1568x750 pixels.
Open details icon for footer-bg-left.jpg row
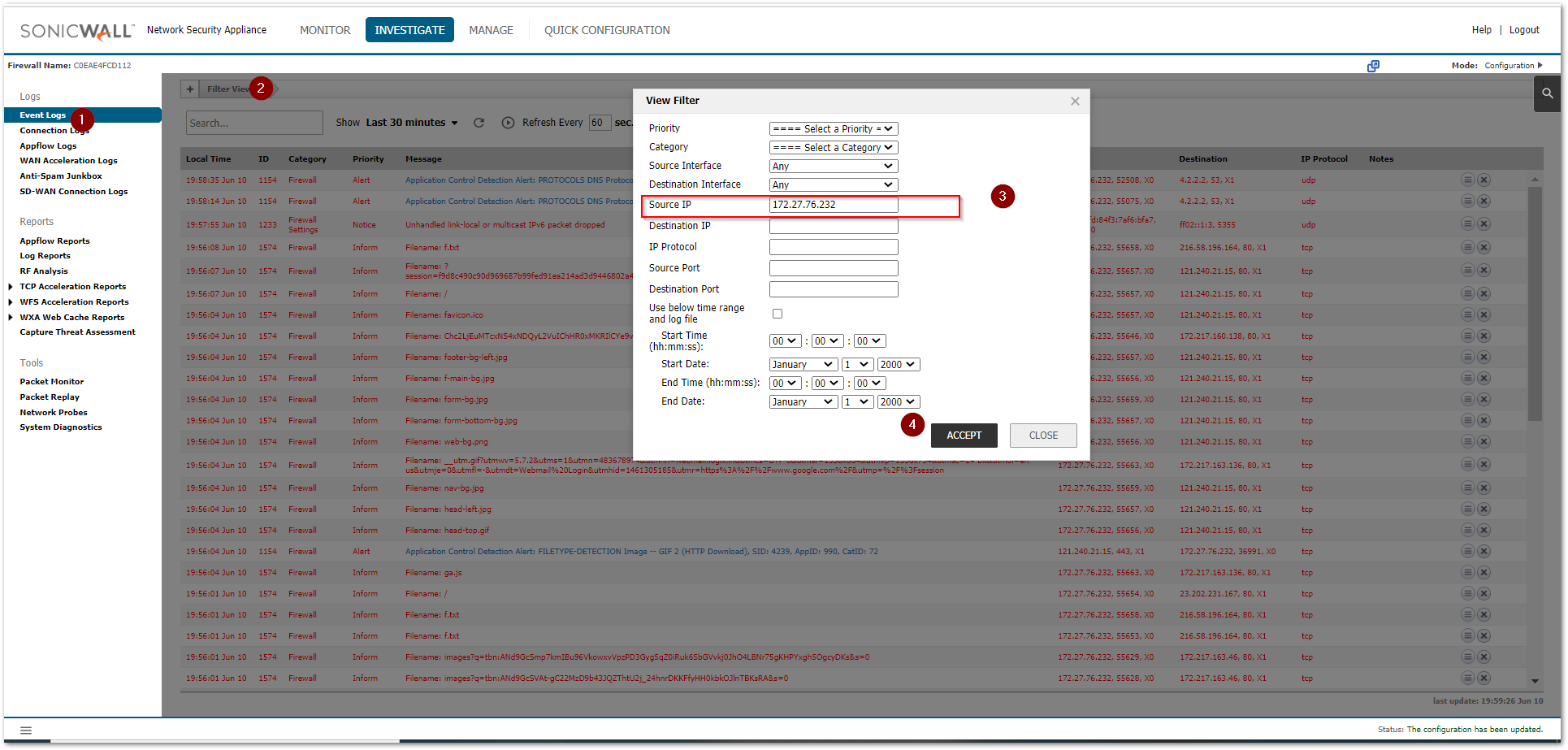1468,357
